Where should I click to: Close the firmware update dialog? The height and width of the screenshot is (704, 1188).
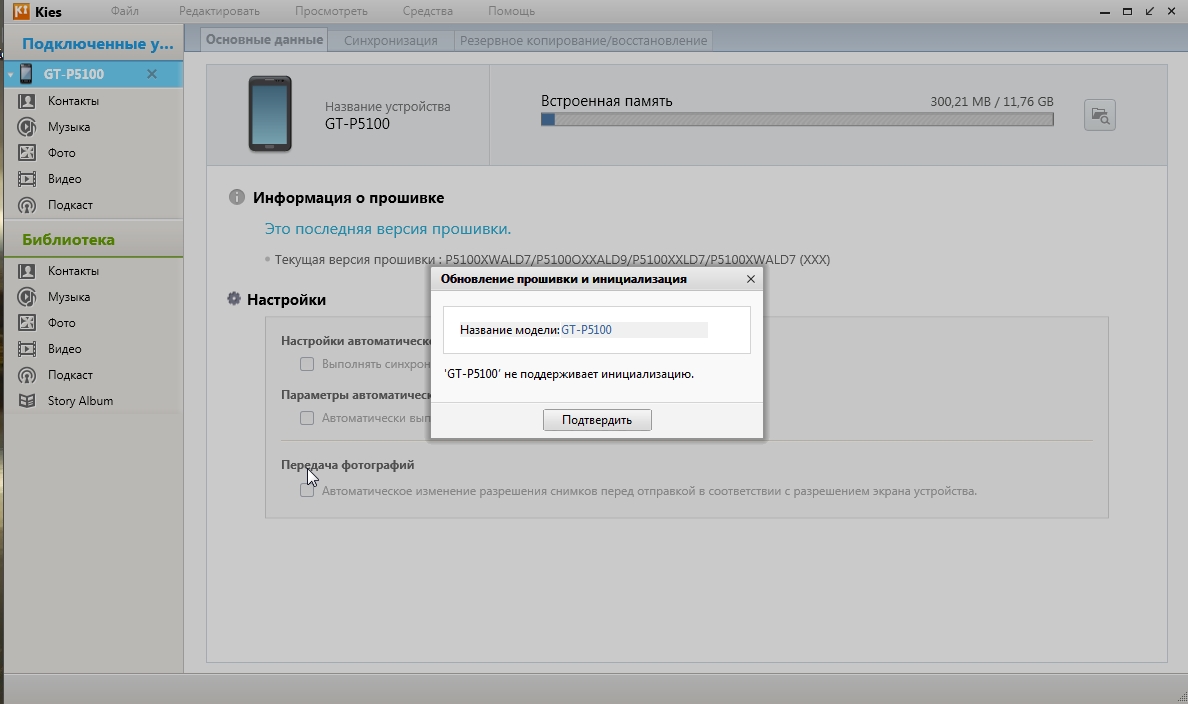coord(751,279)
